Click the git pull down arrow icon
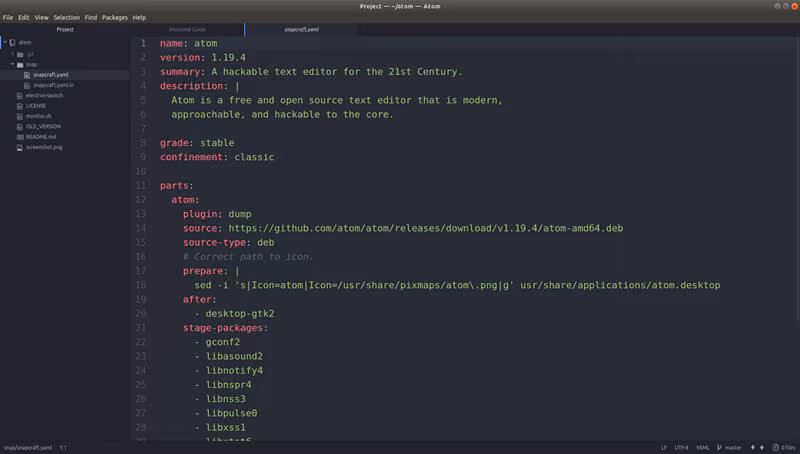 click(x=753, y=448)
